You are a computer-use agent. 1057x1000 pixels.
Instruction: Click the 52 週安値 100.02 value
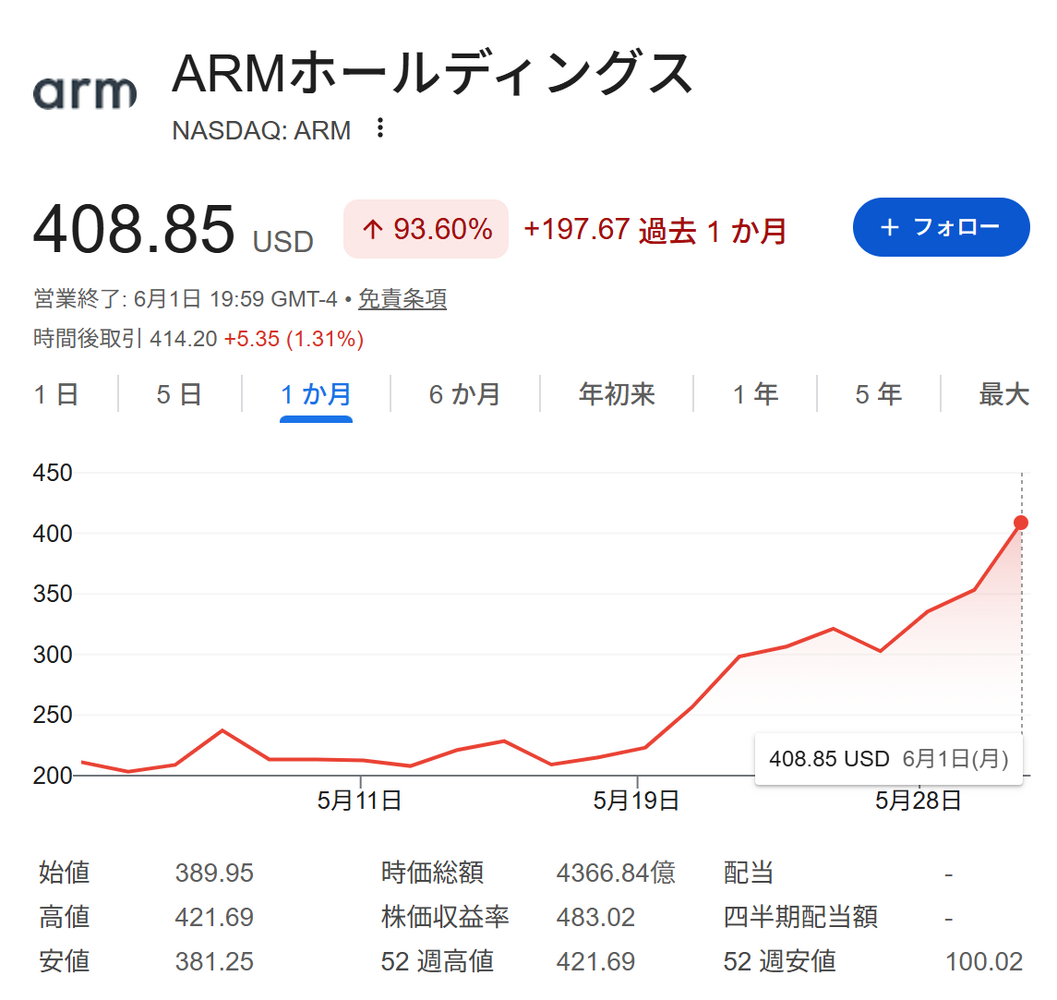[984, 962]
